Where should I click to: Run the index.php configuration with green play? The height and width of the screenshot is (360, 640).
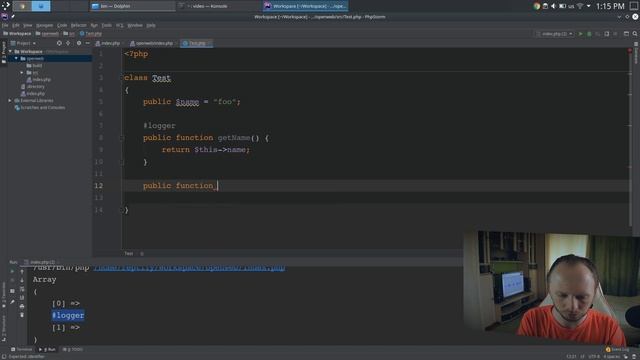[x=580, y=34]
